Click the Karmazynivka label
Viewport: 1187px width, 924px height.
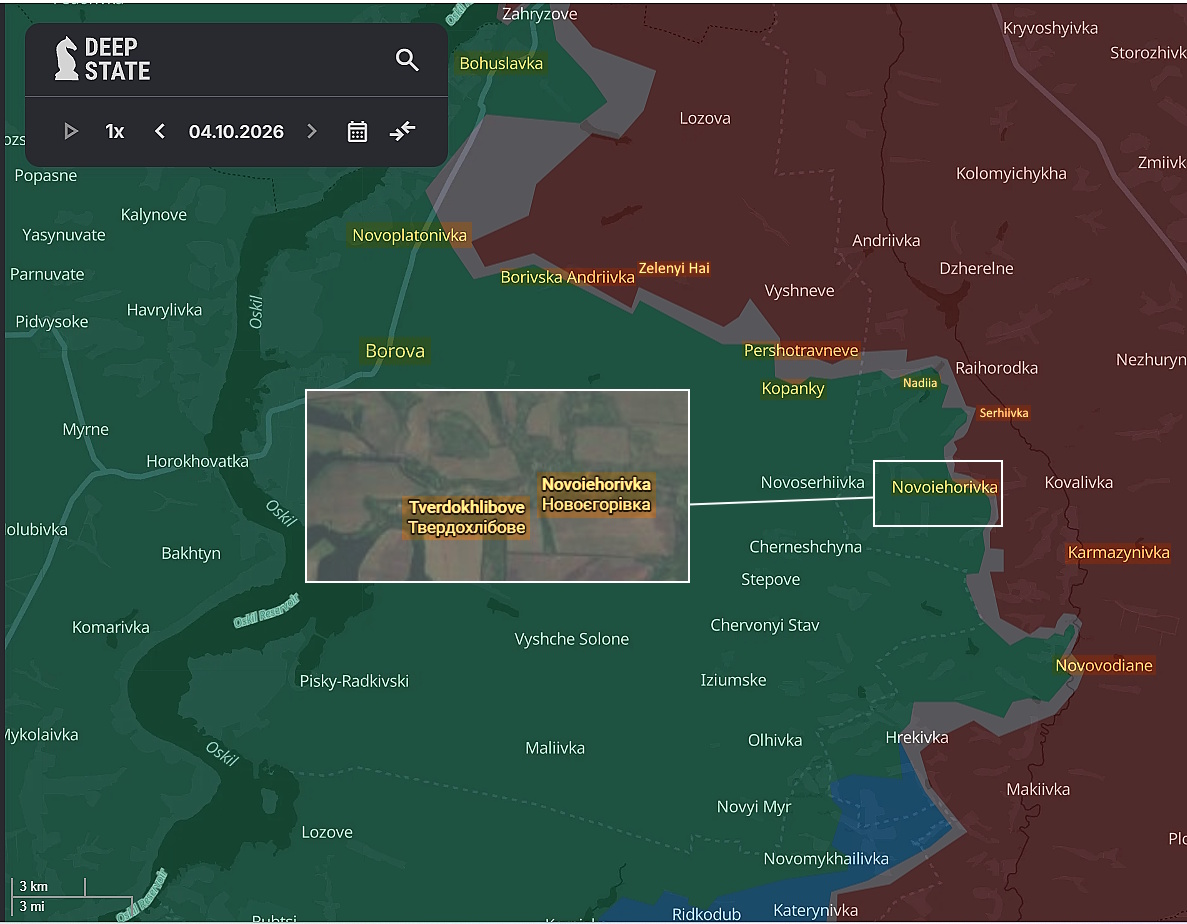(x=1118, y=552)
